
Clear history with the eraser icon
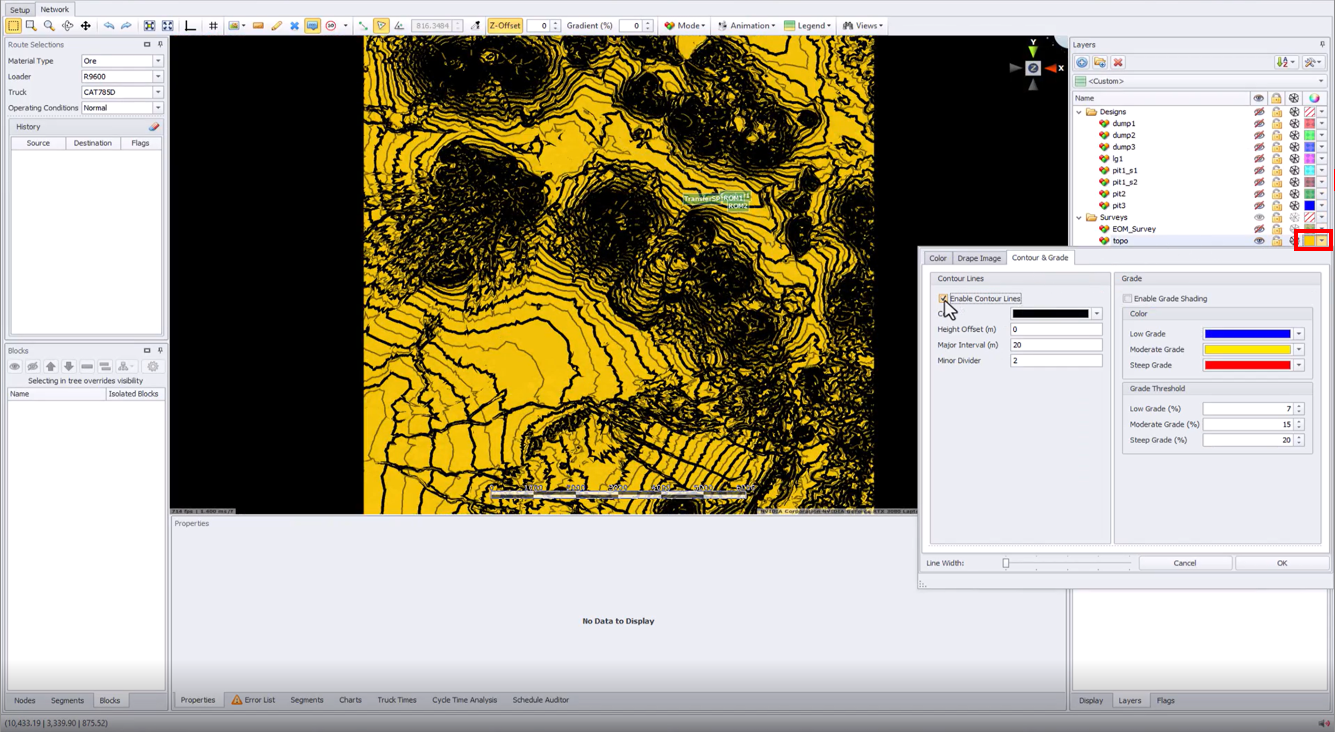coord(154,127)
